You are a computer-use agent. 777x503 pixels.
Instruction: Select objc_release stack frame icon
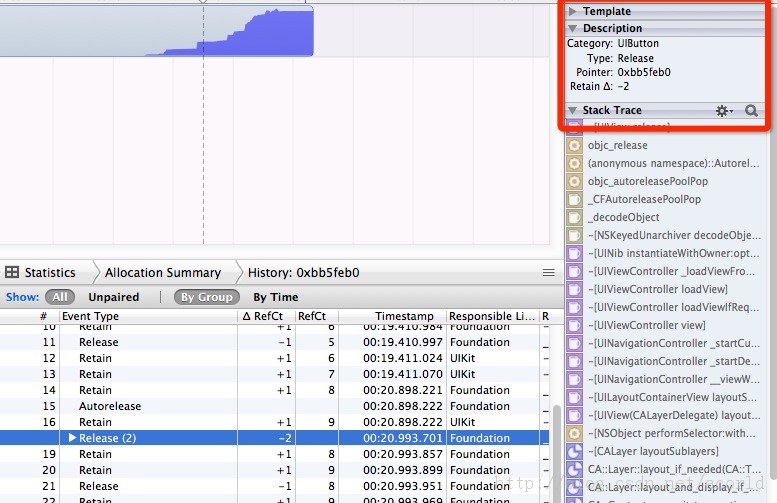(x=574, y=145)
